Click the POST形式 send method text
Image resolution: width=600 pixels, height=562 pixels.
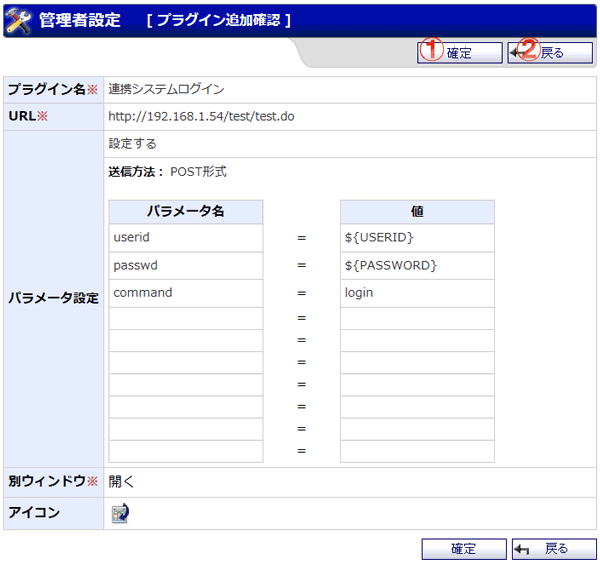click(198, 172)
